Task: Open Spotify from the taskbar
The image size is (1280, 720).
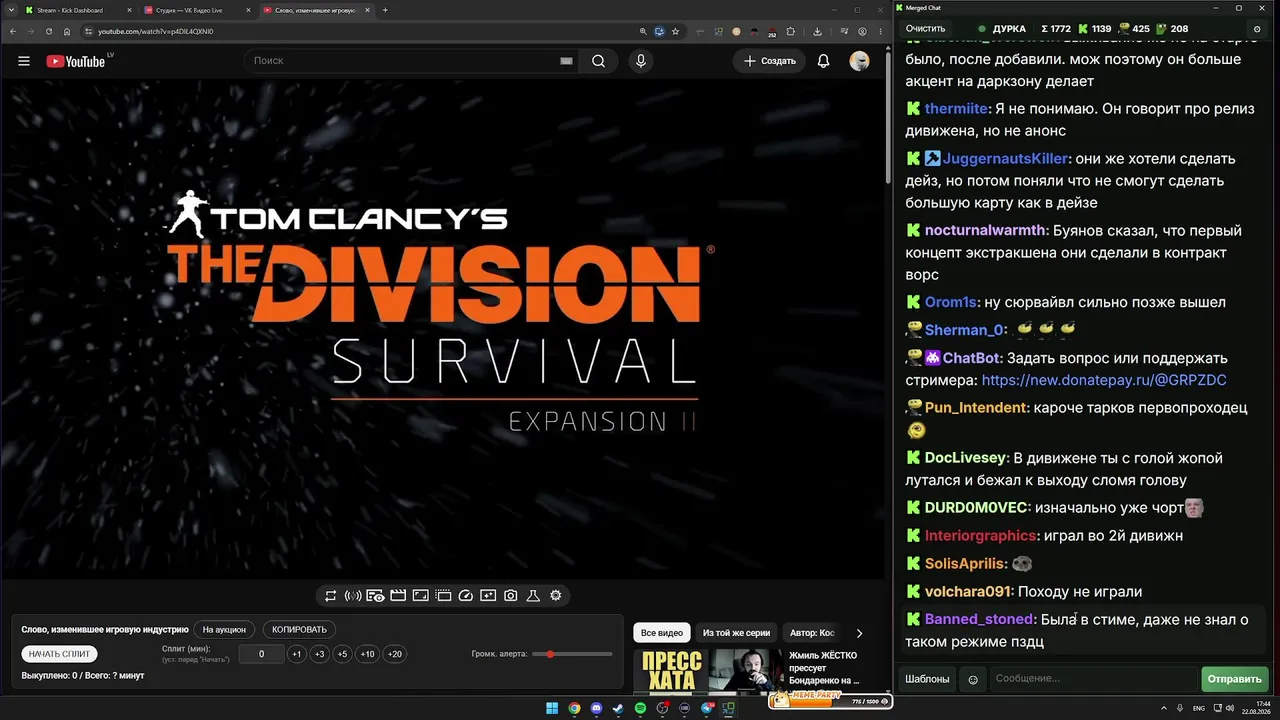Action: click(641, 708)
